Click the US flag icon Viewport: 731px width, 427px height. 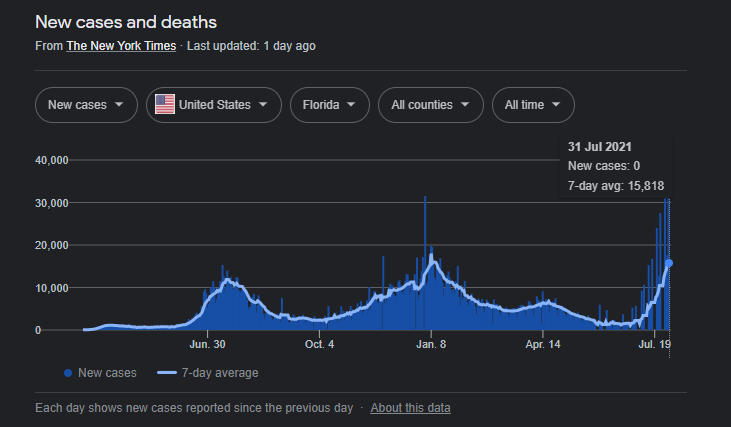(165, 105)
